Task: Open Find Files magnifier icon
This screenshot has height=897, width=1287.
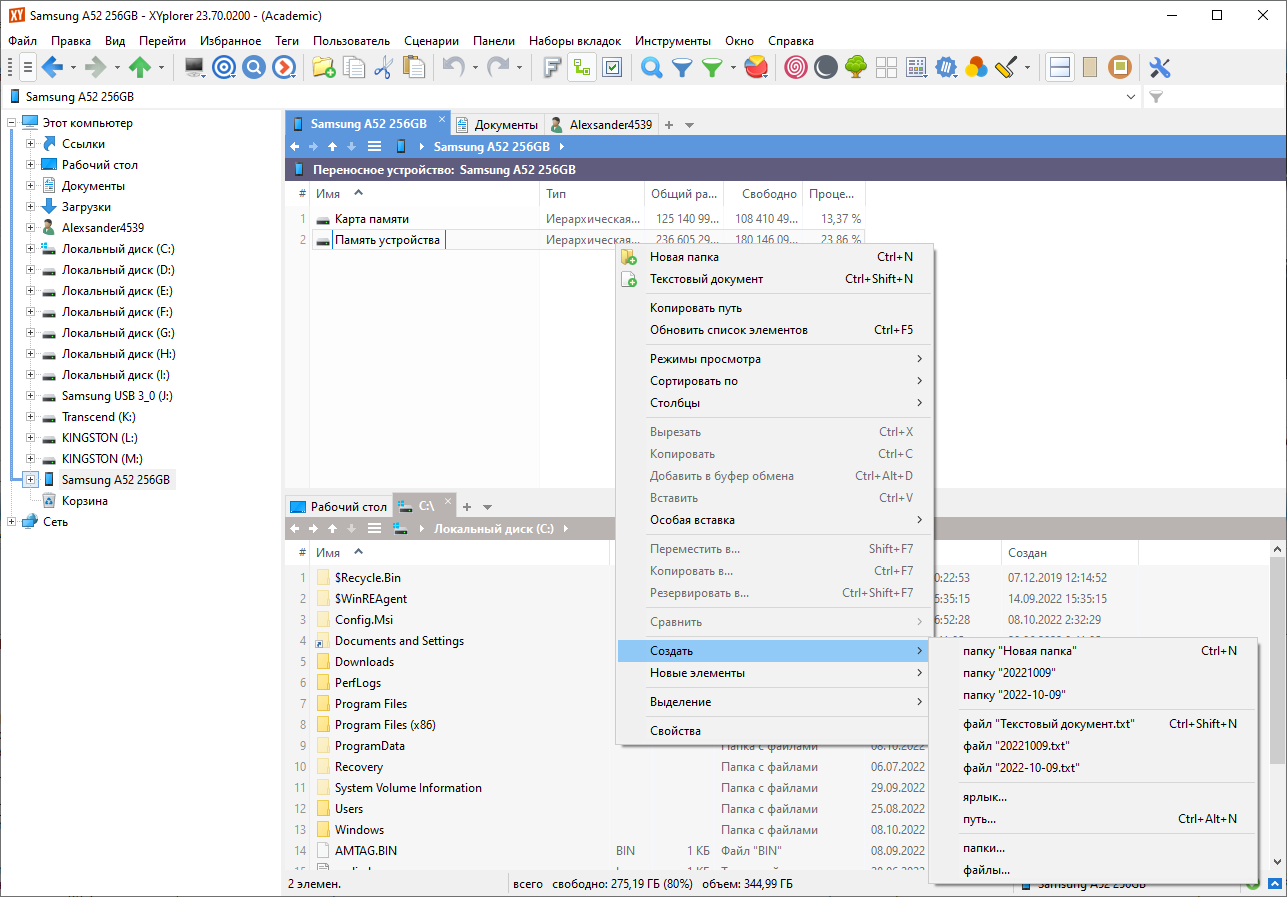Action: tap(652, 67)
